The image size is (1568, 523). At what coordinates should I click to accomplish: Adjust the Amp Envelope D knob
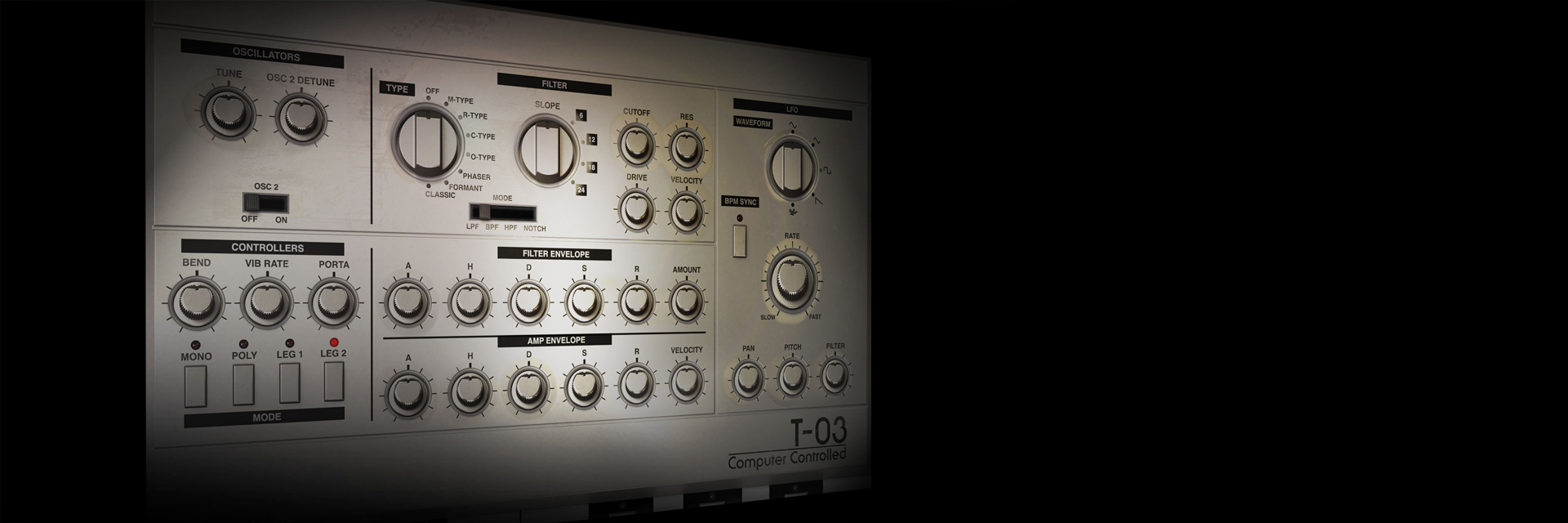tap(528, 387)
